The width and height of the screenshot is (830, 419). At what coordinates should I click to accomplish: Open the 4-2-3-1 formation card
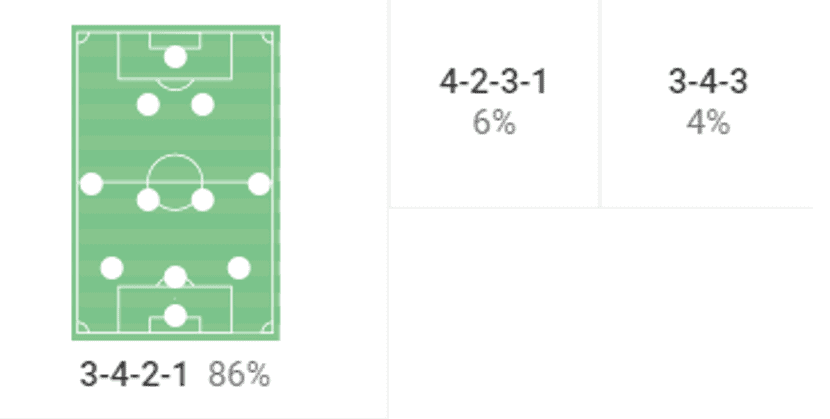(494, 103)
